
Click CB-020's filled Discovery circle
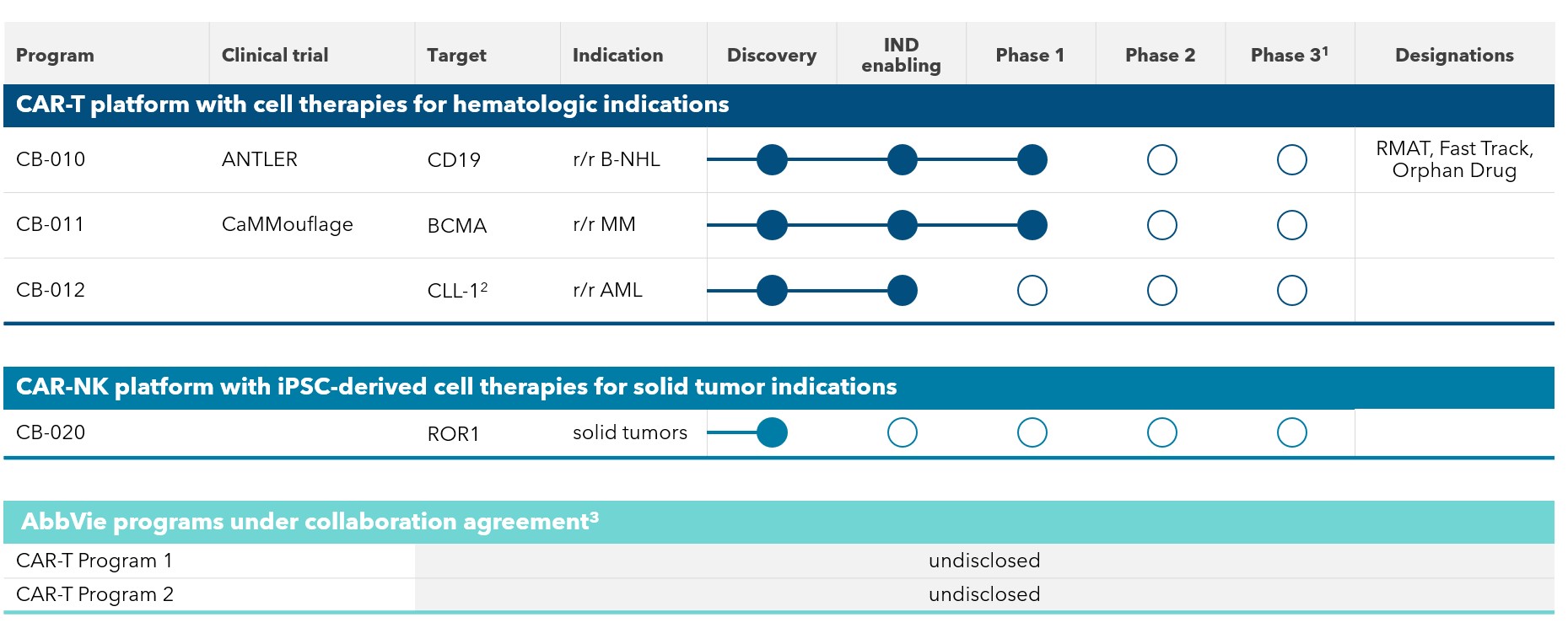click(772, 432)
